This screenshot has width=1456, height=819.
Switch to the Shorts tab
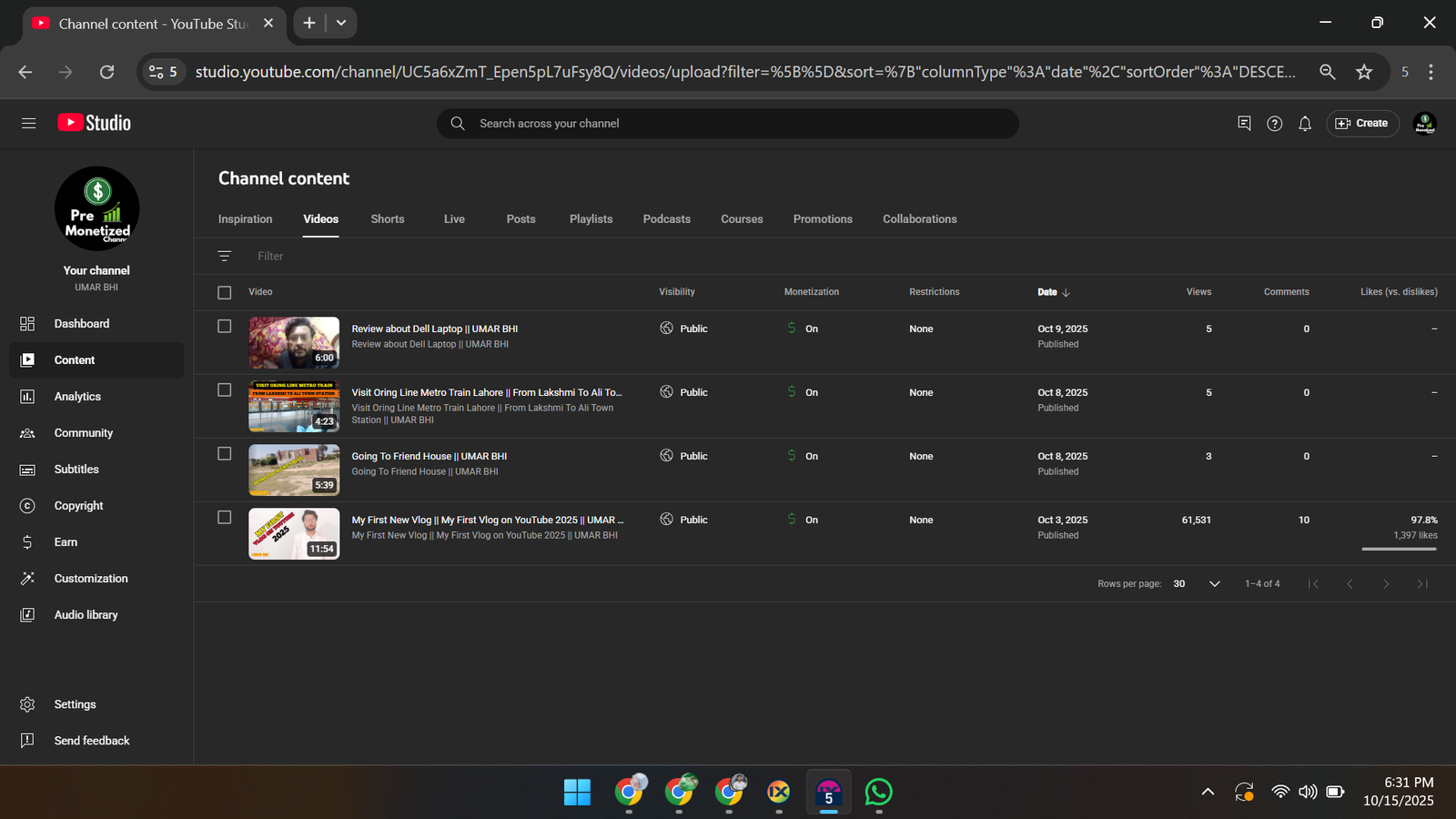[x=387, y=219]
